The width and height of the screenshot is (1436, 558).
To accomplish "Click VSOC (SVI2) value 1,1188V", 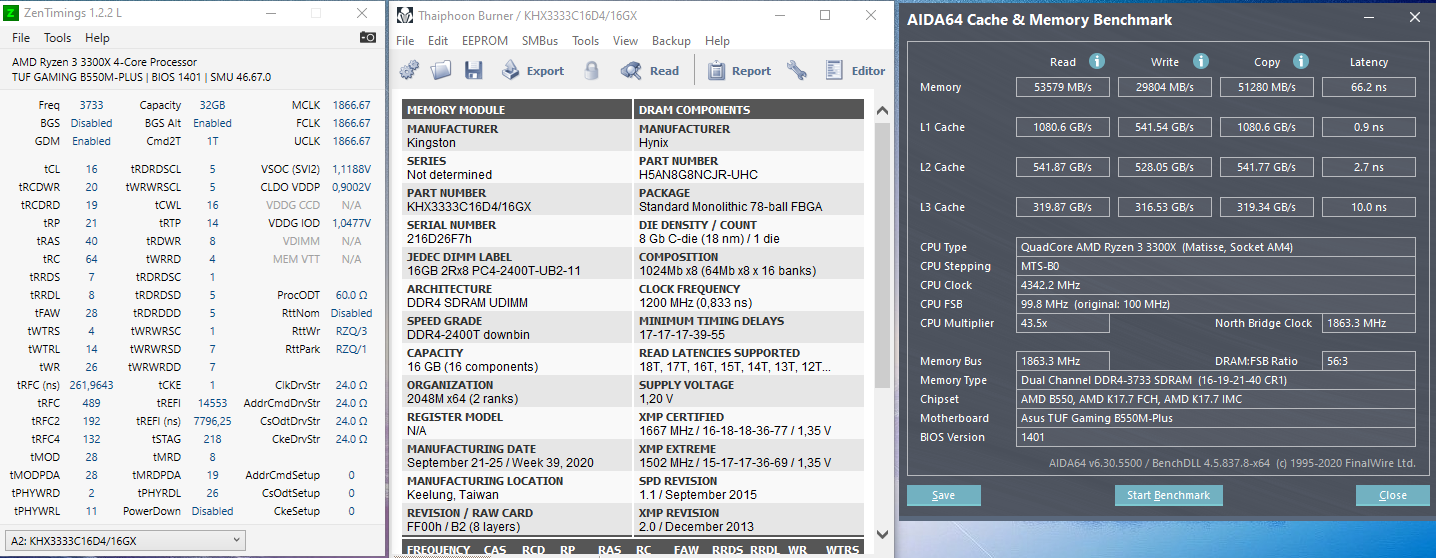I will click(351, 169).
